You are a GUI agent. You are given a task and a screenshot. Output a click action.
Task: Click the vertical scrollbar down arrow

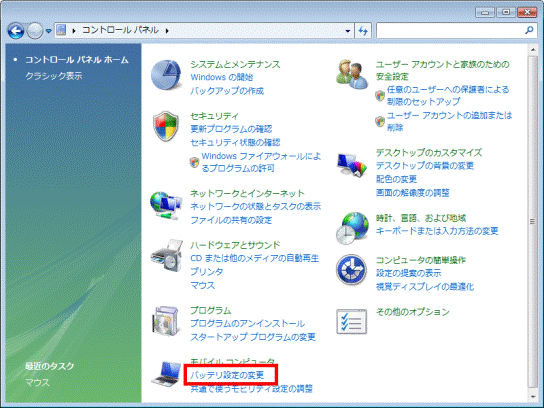click(533, 397)
